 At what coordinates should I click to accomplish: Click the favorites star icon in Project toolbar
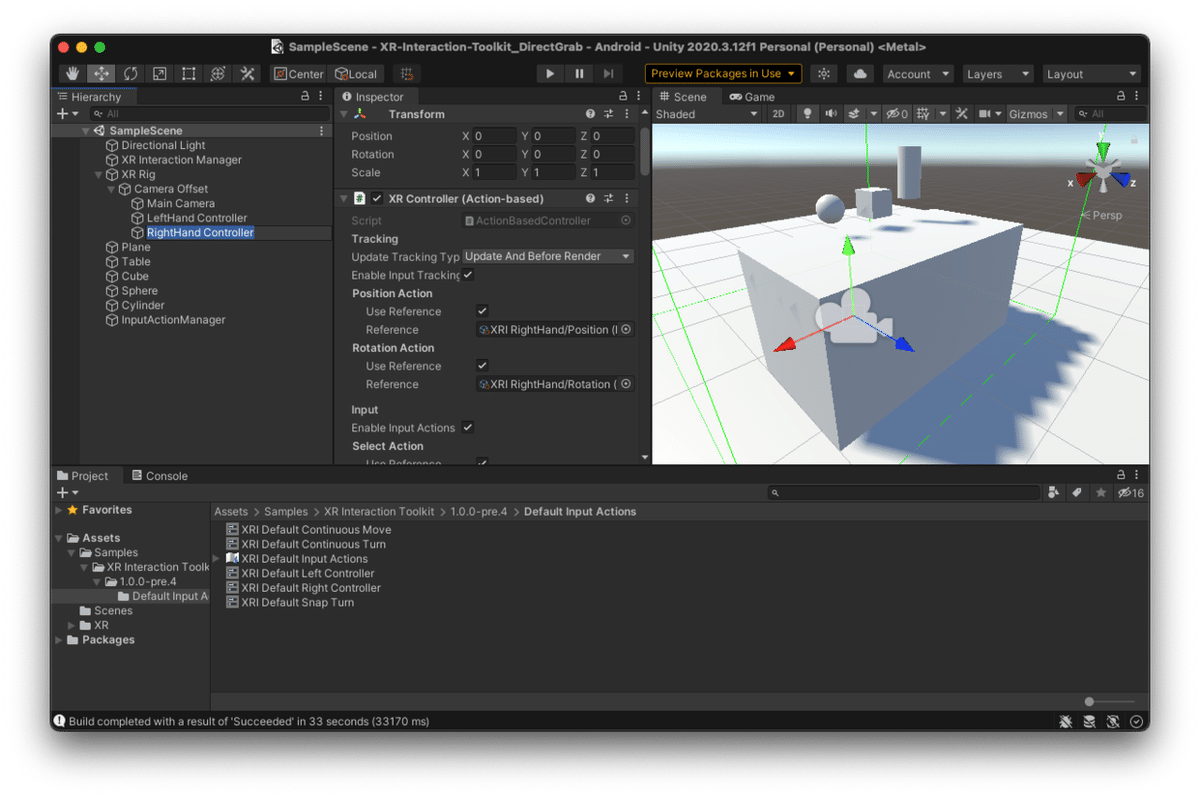point(1101,493)
